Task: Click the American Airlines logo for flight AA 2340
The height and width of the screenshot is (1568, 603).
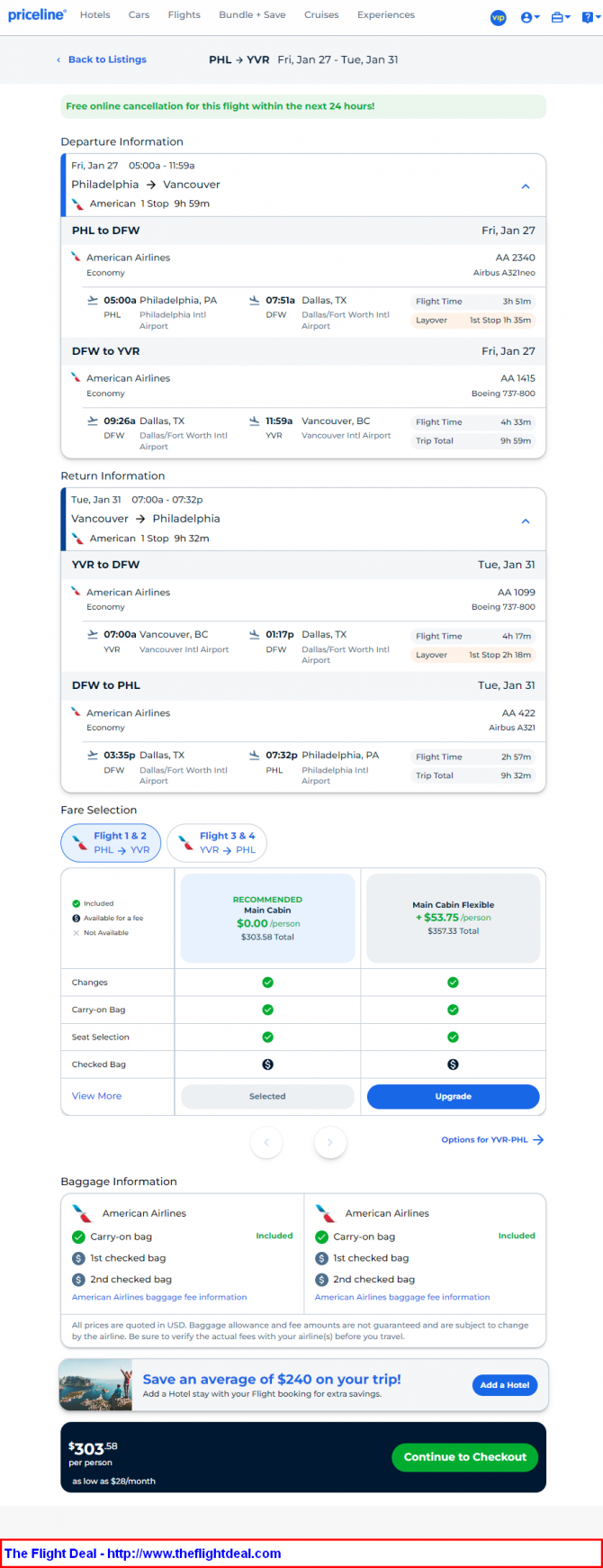Action: coord(76,257)
